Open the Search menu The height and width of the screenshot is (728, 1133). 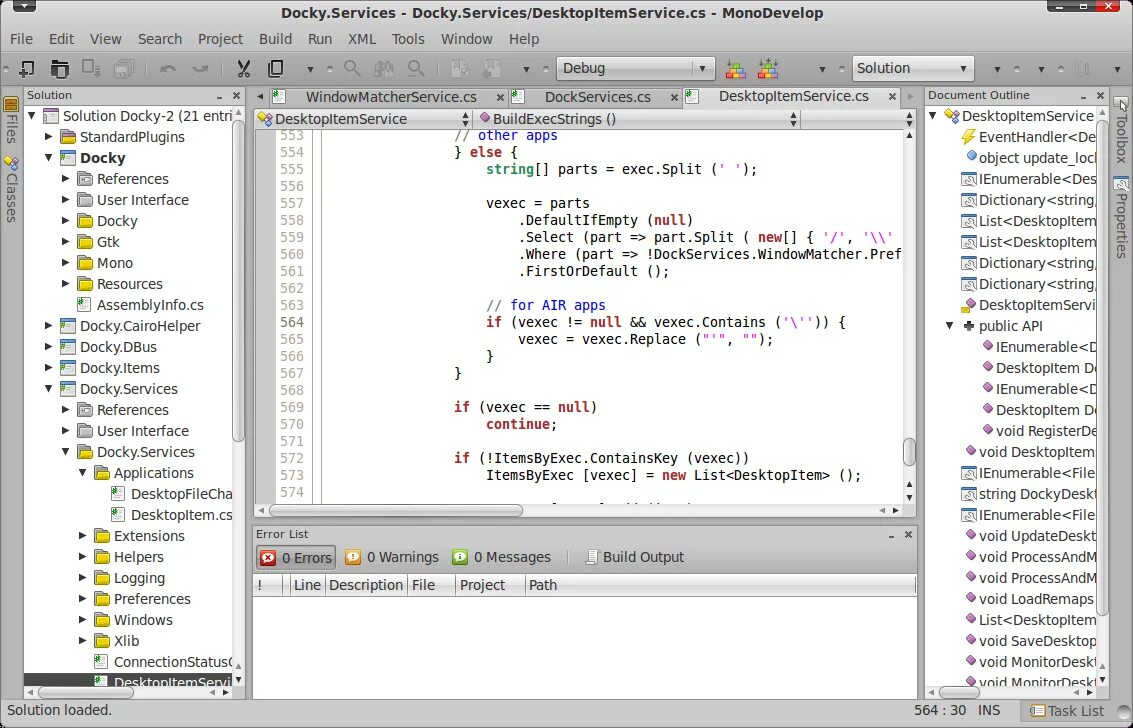click(160, 39)
